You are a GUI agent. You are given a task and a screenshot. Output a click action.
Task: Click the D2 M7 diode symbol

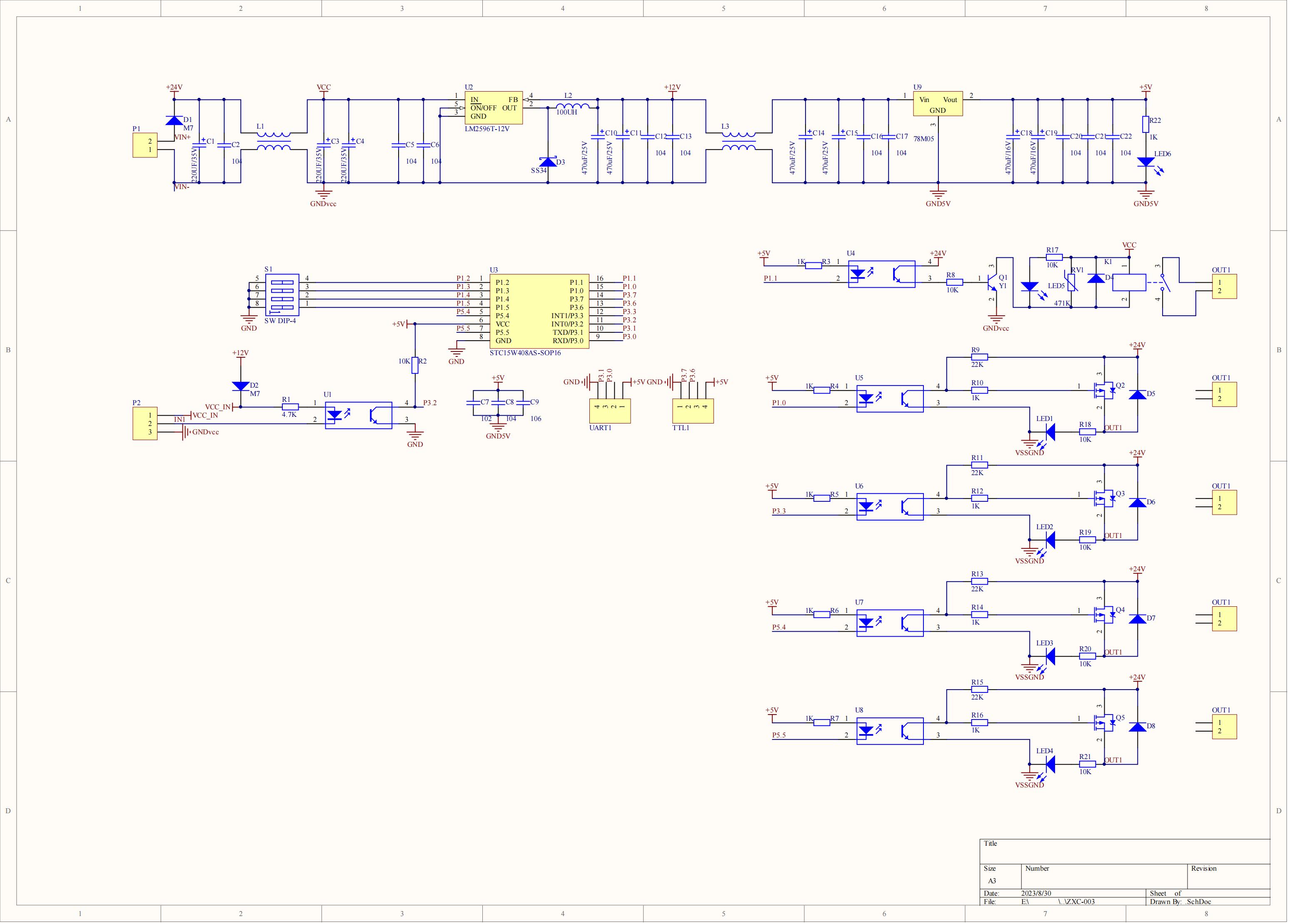click(x=241, y=386)
